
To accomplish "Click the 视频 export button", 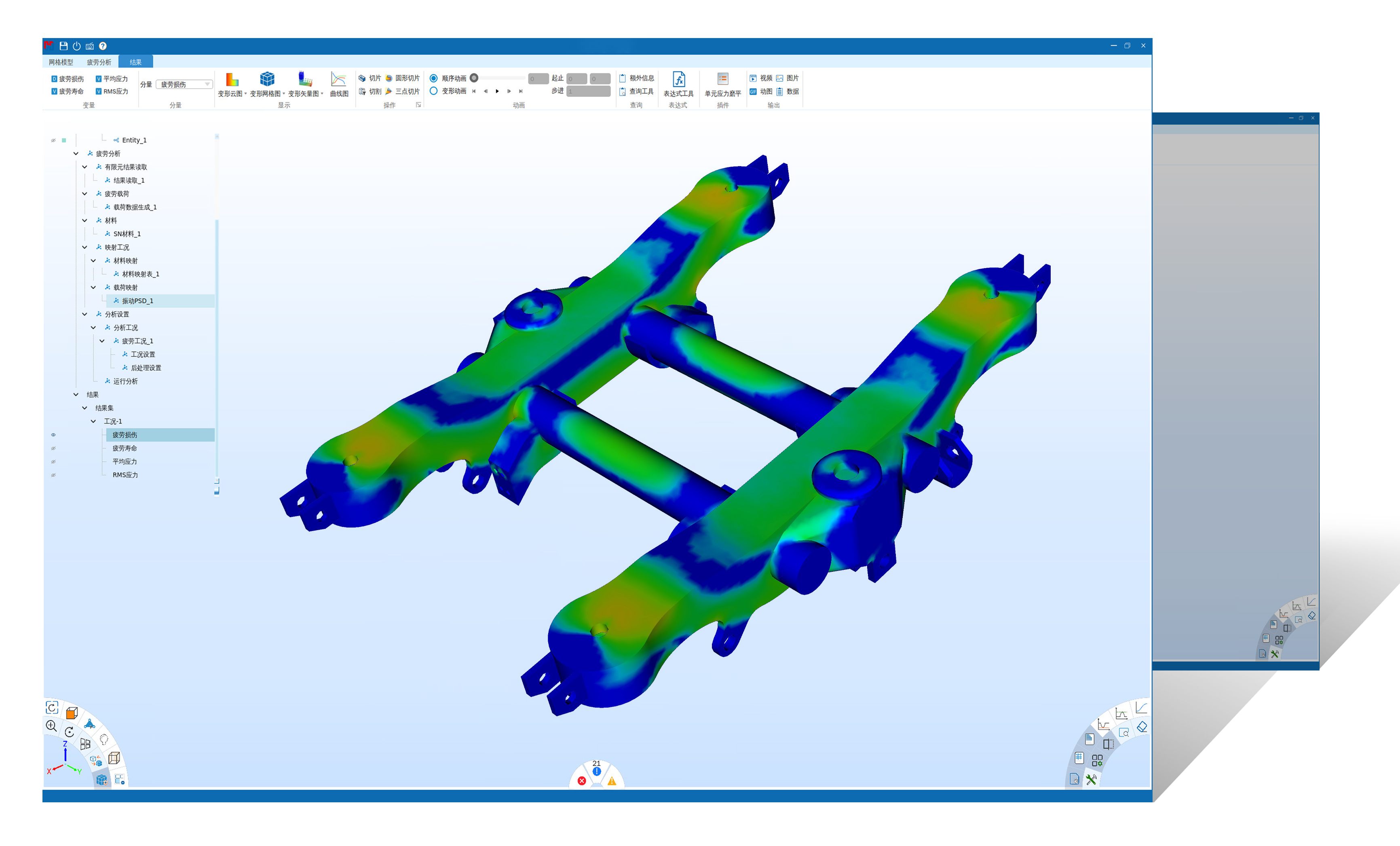I will pos(760,78).
